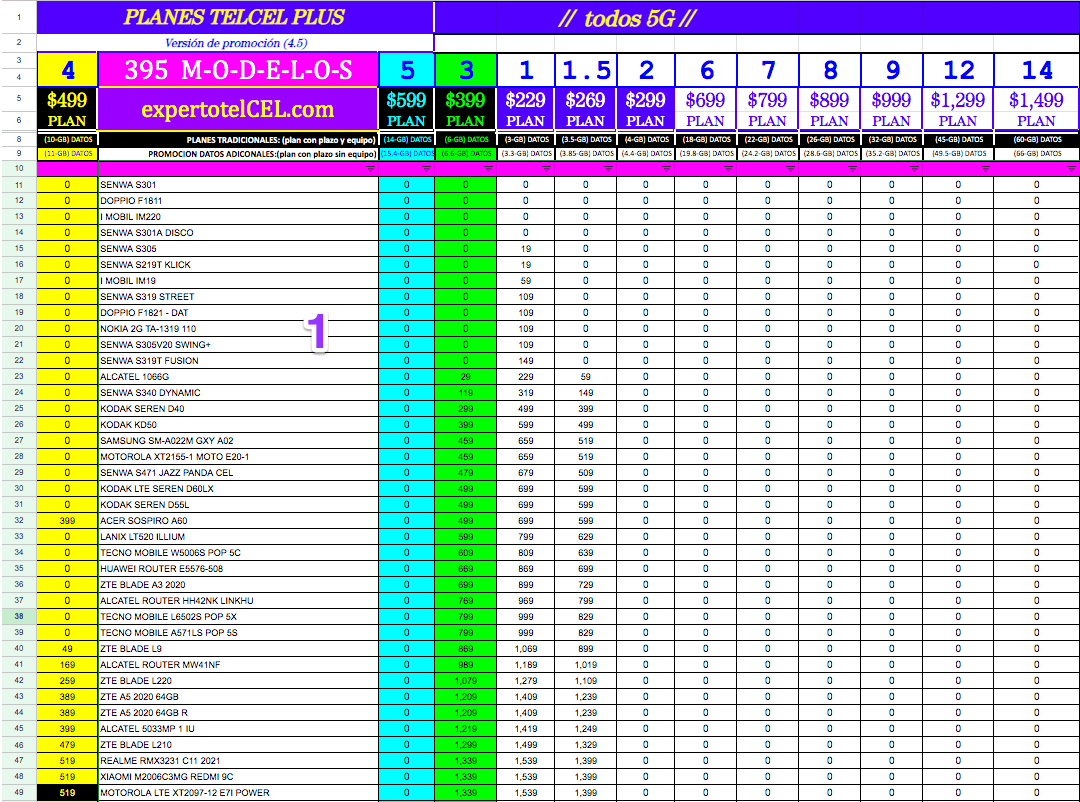
Task: Select the '$229 PLAN' header cell
Action: [x=526, y=109]
